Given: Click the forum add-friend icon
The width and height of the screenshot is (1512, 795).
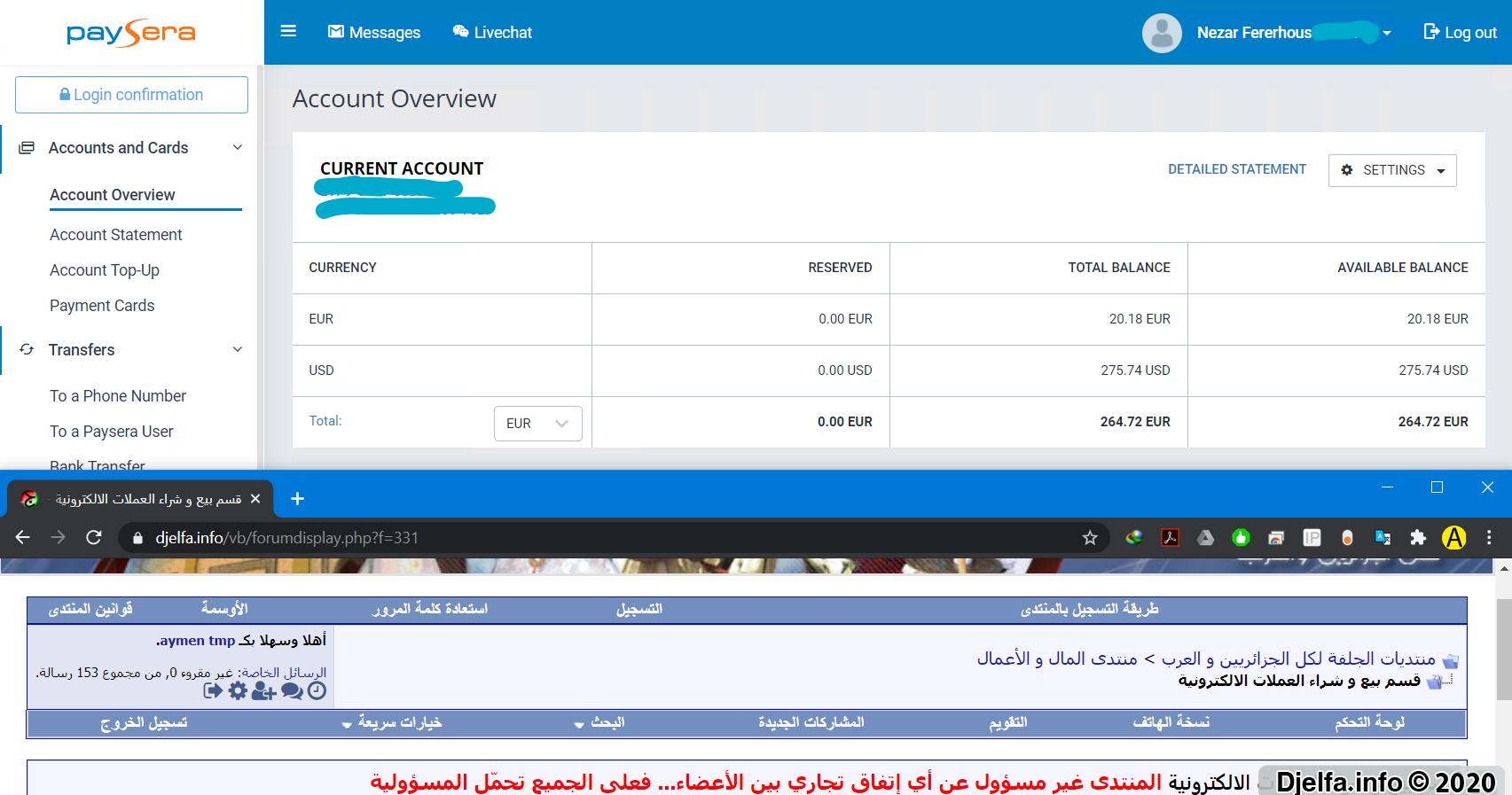Looking at the screenshot, I should [264, 690].
